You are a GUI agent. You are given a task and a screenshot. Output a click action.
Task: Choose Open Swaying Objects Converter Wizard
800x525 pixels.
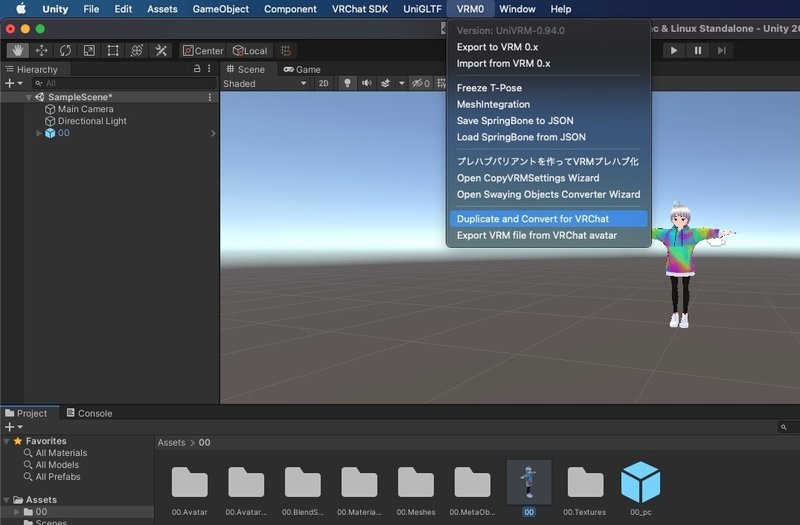[x=548, y=194]
